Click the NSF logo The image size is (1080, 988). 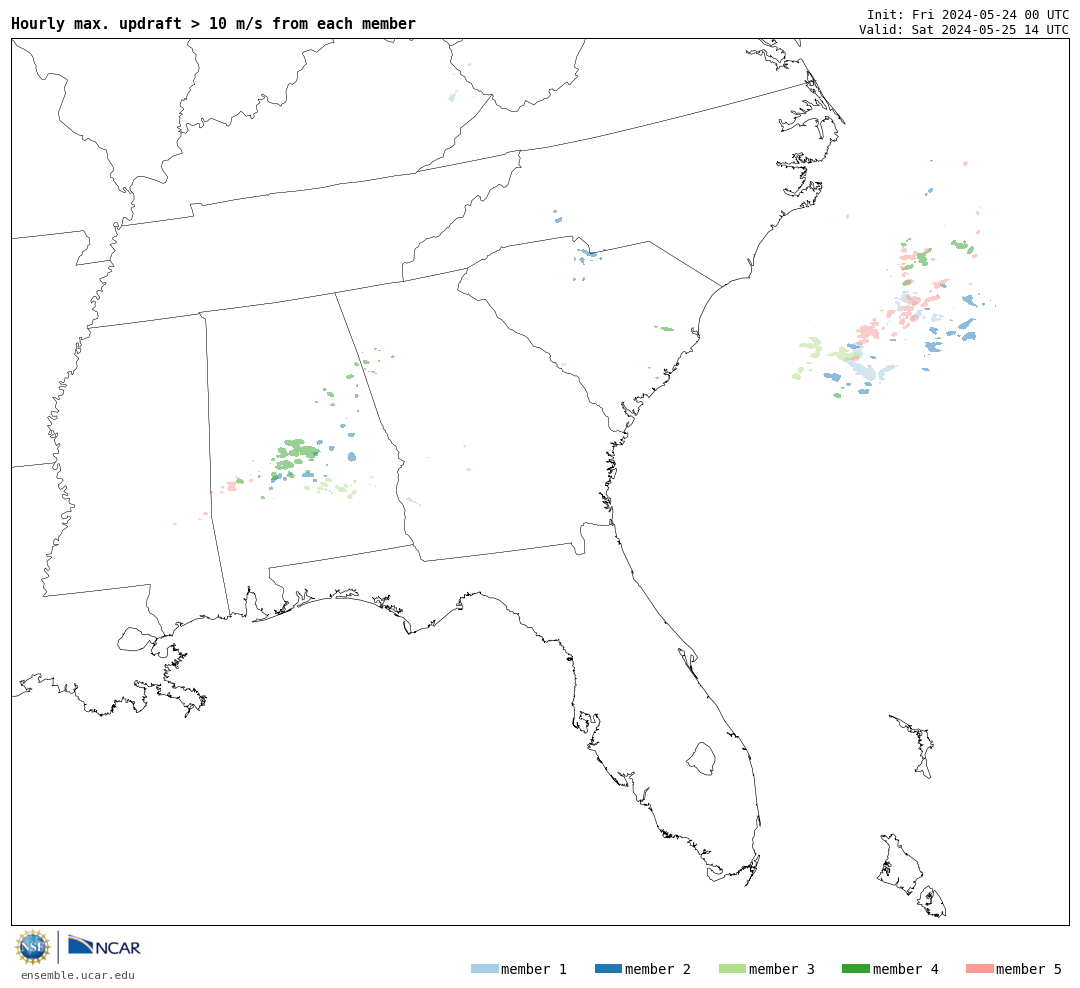pos(32,947)
